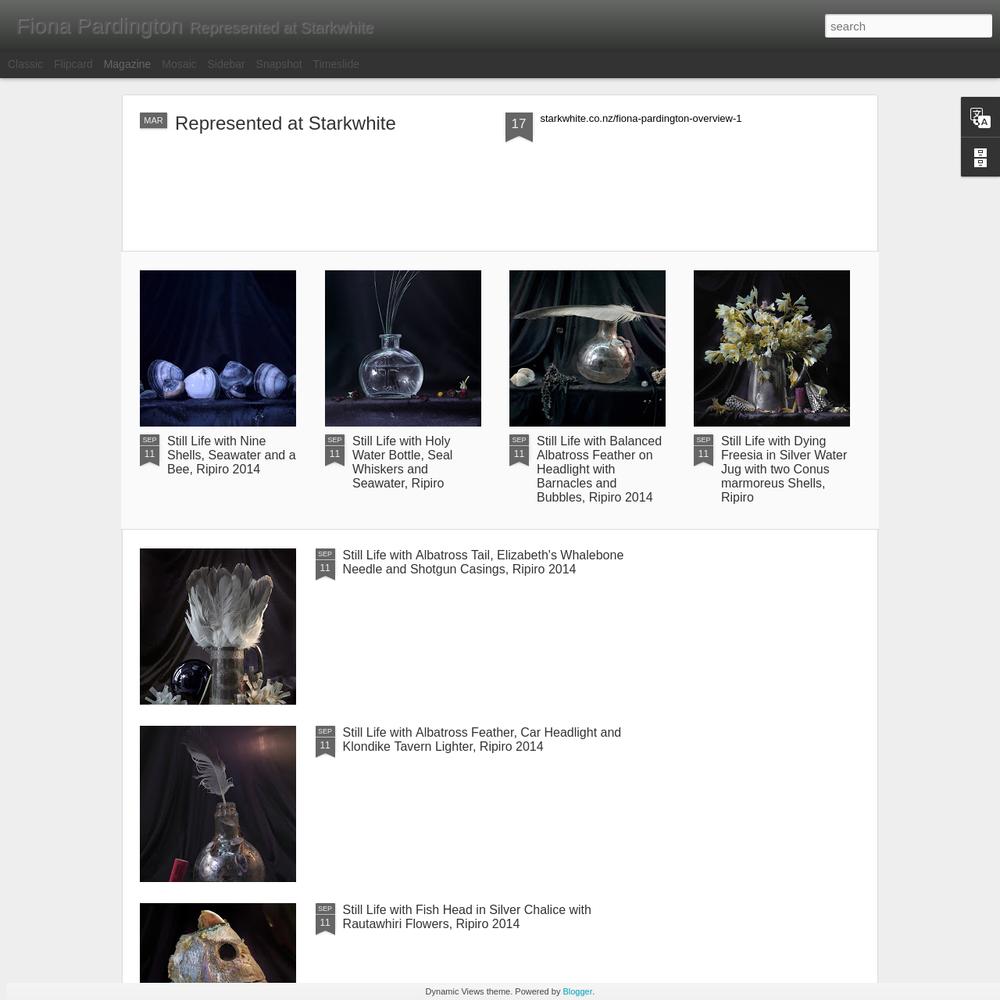Click date badge beside Nine Shells post

point(149,450)
